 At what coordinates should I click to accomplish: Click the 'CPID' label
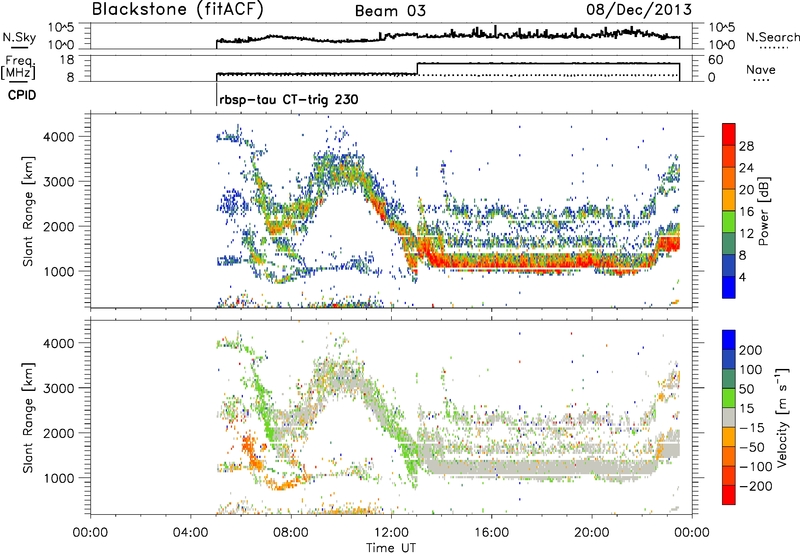[22, 95]
